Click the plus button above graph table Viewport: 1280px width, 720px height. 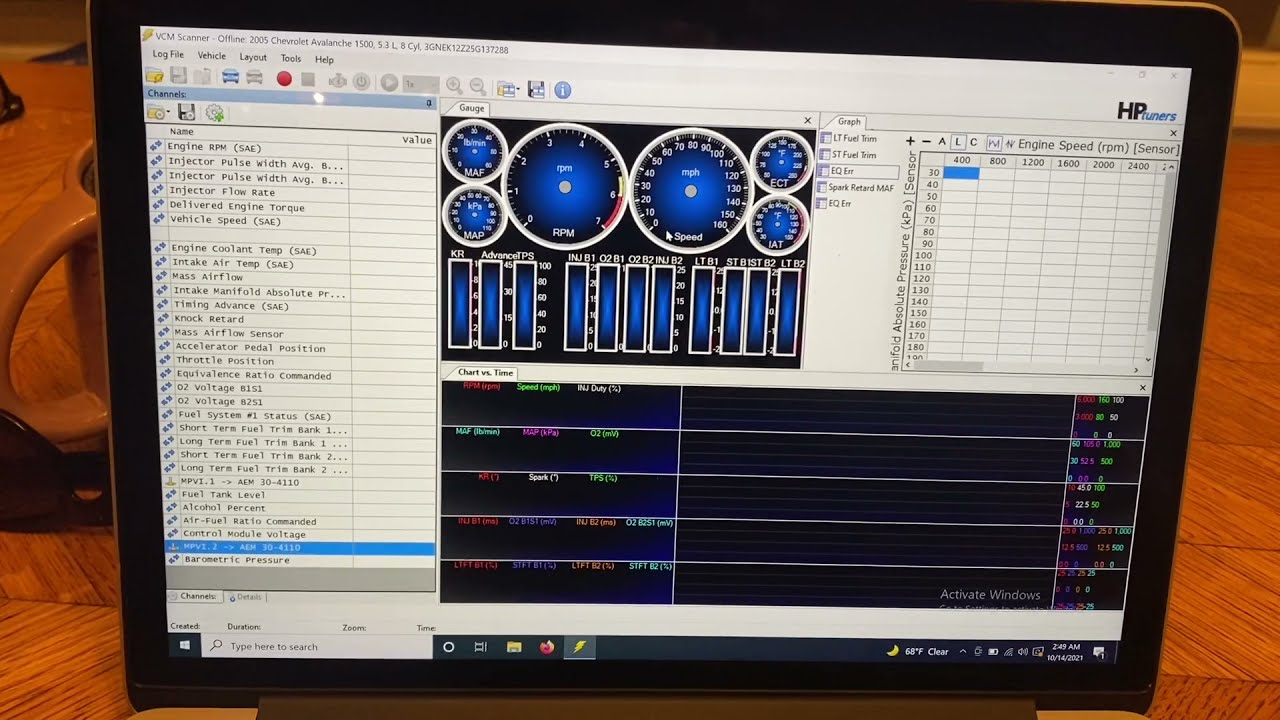pos(910,141)
